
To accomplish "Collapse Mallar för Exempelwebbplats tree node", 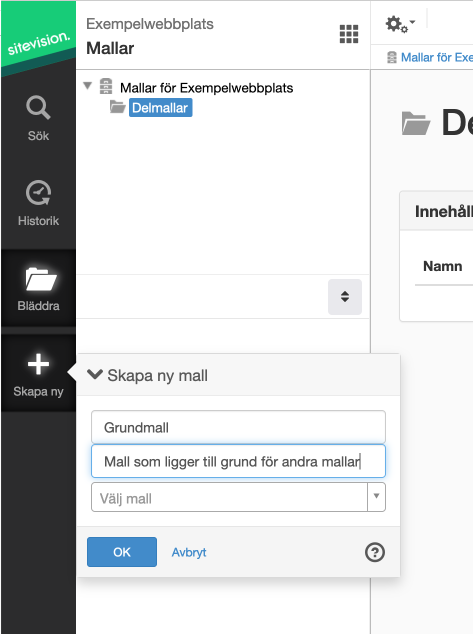I will point(87,86).
